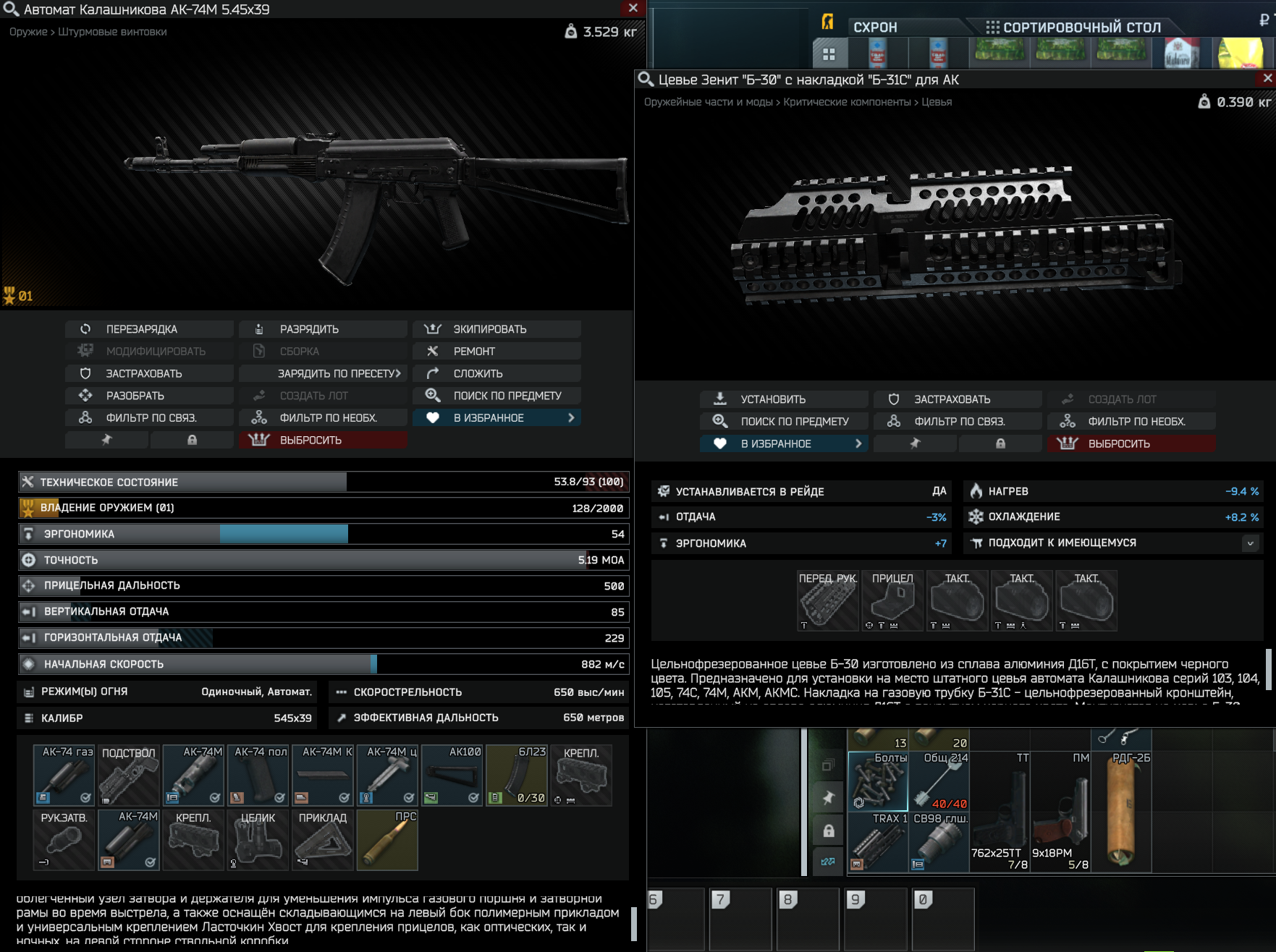1276x952 pixels.
Task: Open the ЗАРЯДИТЬ ПО ПРЕСЕТУ submenu
Action: (323, 374)
